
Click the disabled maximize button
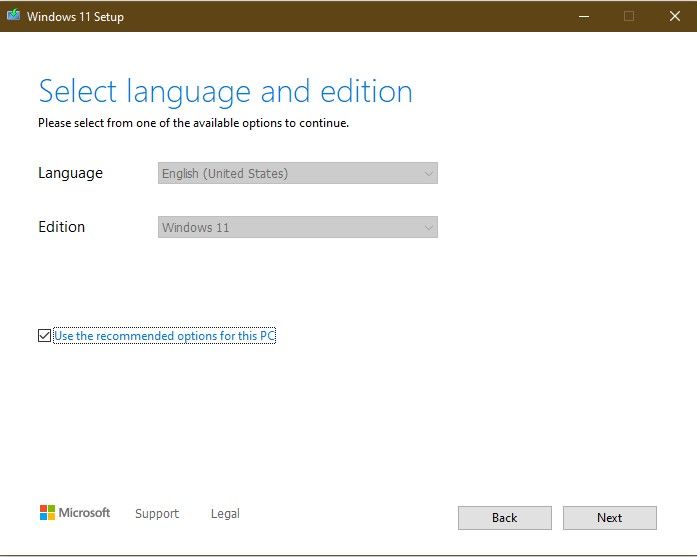629,16
